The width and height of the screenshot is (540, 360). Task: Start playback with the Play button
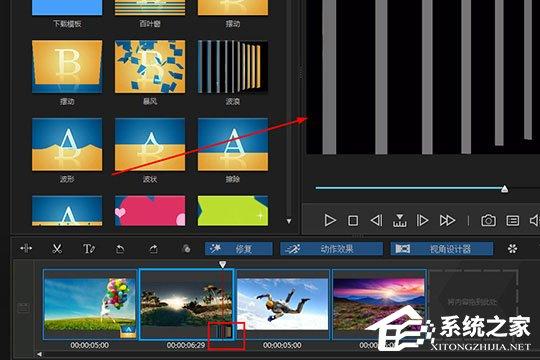[330, 220]
